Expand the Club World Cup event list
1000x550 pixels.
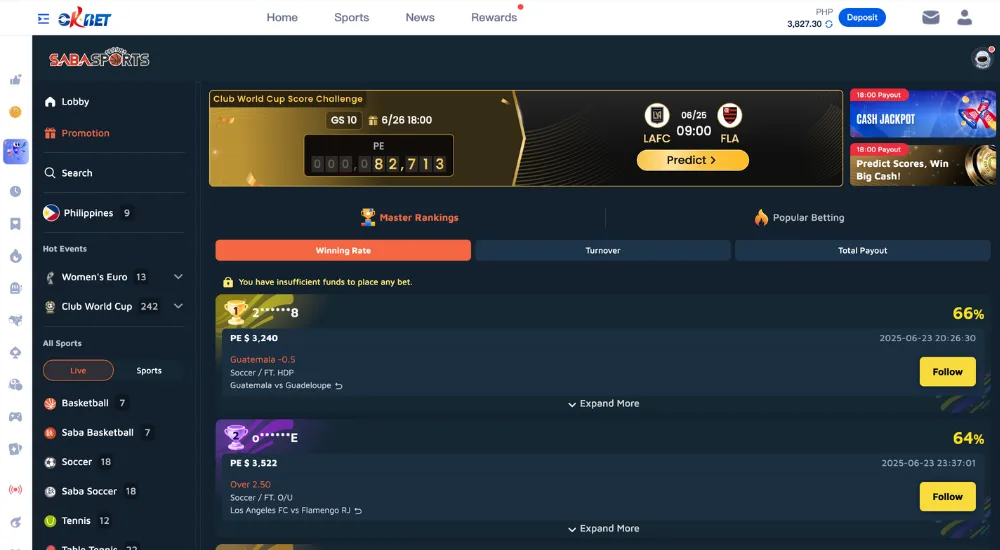point(178,306)
